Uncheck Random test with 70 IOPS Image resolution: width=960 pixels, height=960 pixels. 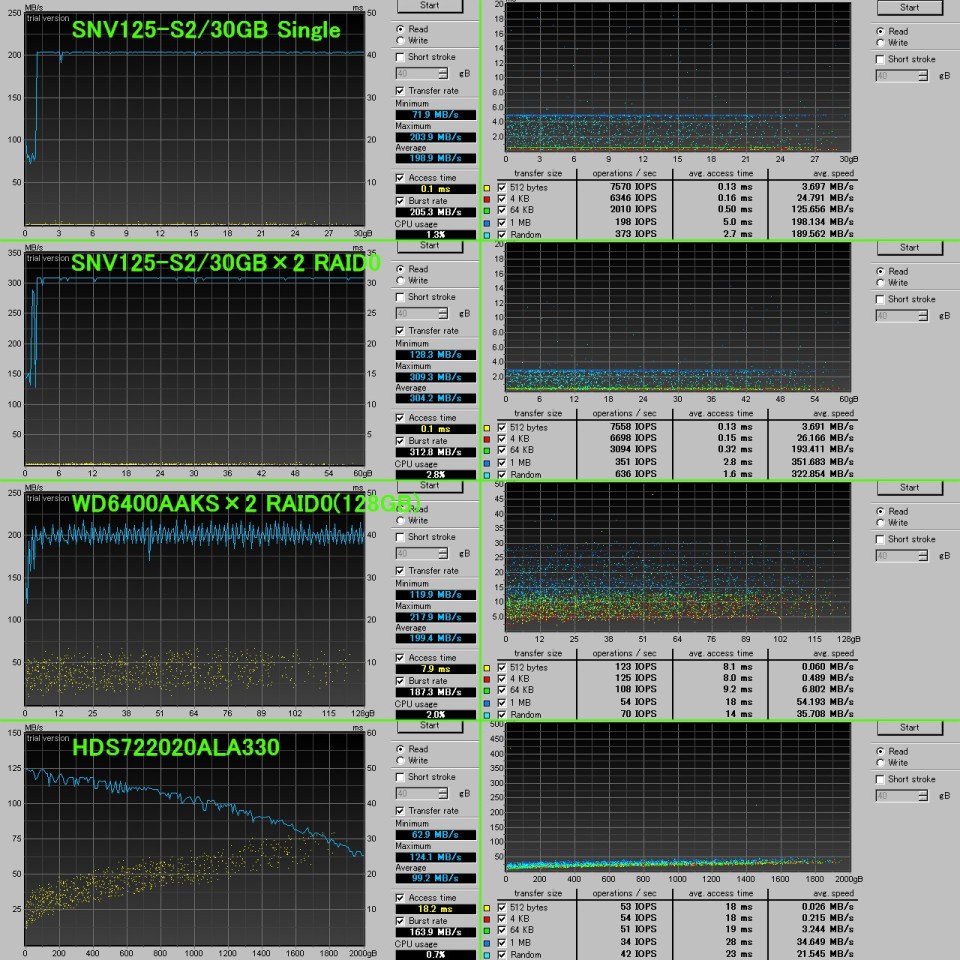502,714
